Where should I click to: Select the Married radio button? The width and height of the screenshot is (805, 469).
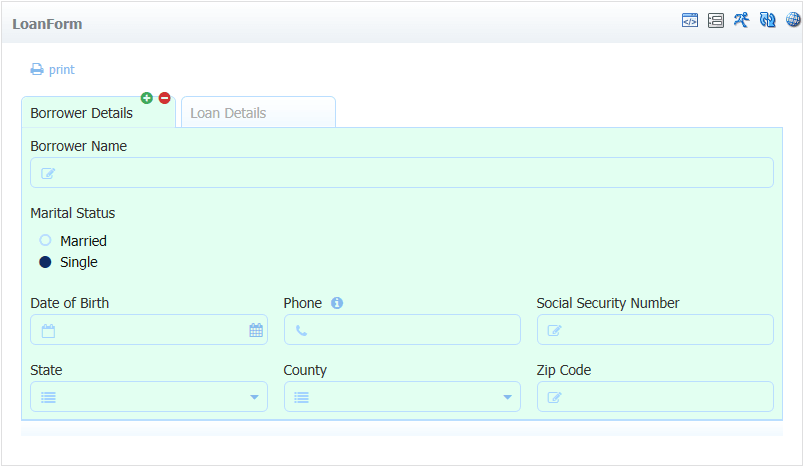(45, 240)
